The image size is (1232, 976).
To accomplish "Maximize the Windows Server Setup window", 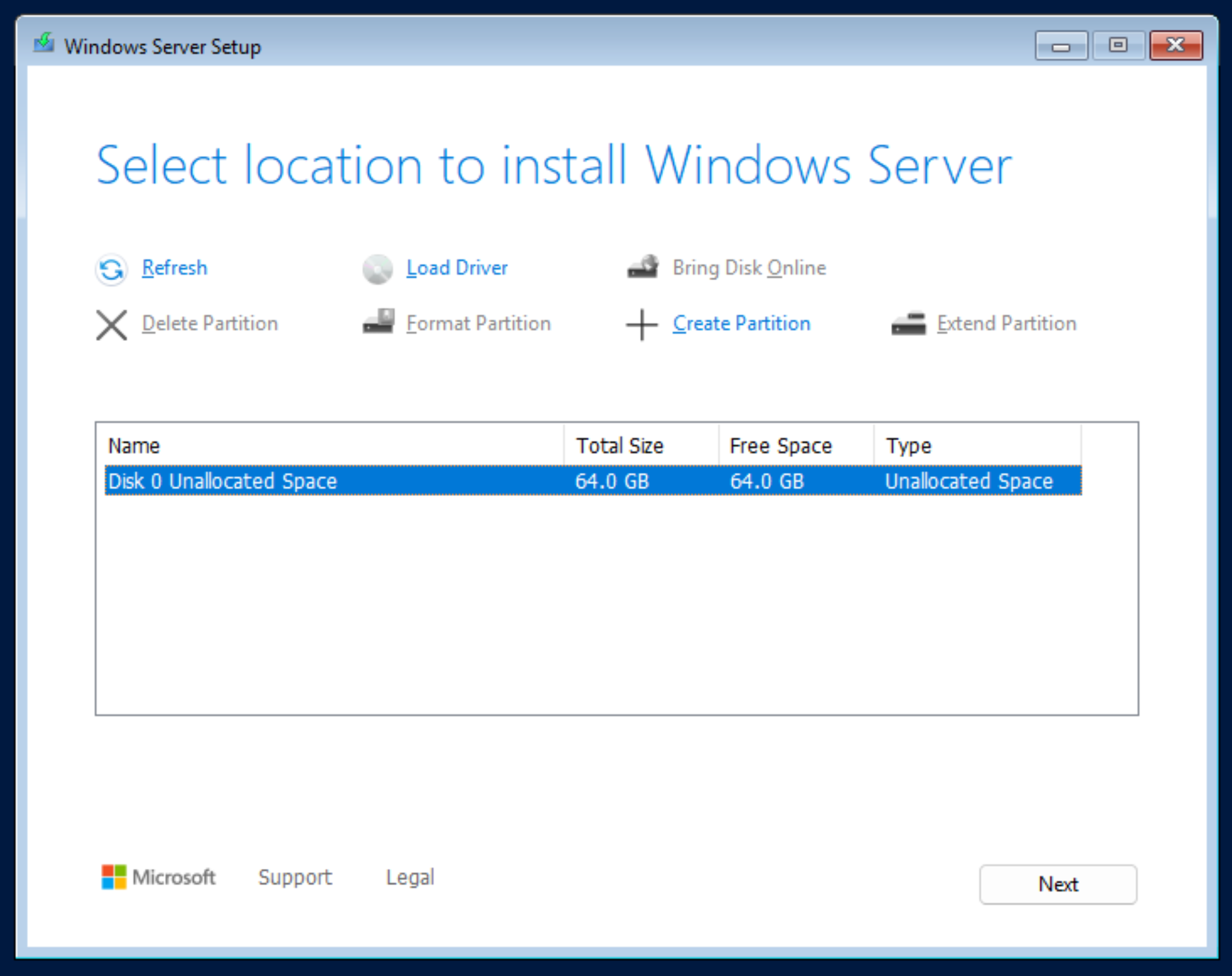I will [1118, 45].
